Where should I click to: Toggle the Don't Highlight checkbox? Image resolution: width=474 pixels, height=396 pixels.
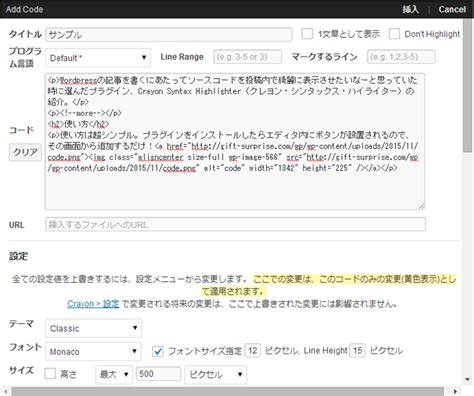394,34
